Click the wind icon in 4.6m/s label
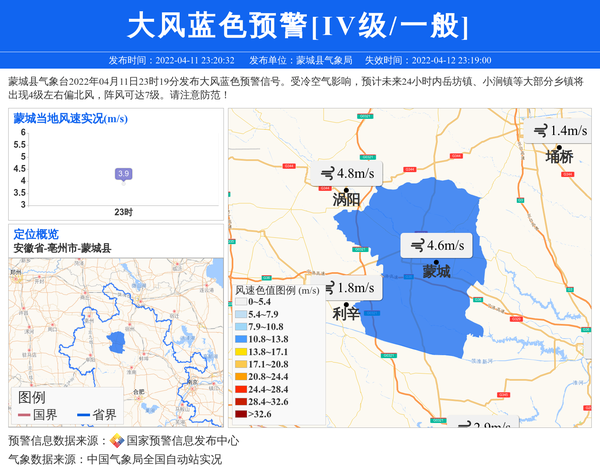 coord(416,245)
